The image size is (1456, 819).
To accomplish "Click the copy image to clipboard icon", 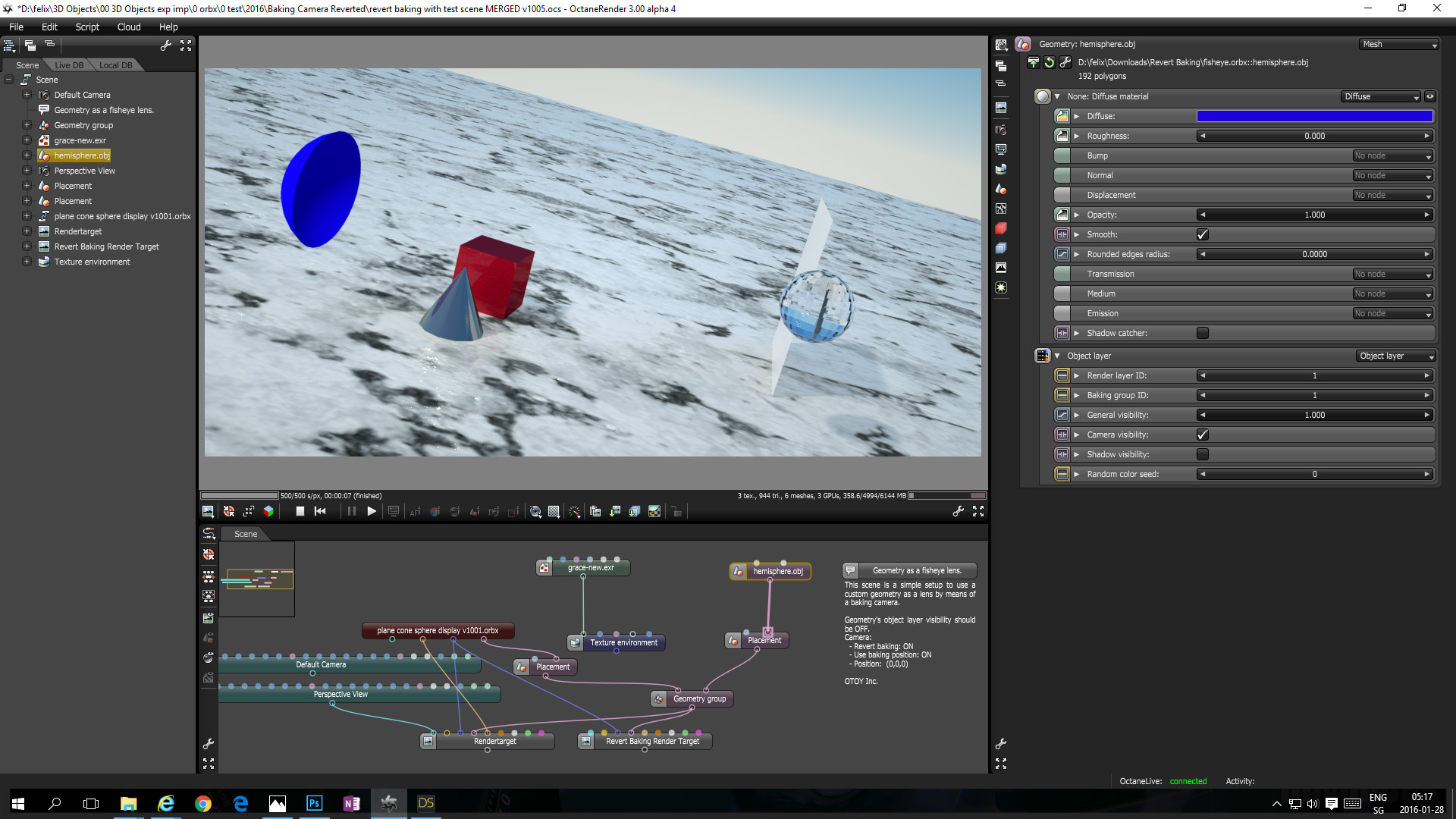I will point(595,512).
